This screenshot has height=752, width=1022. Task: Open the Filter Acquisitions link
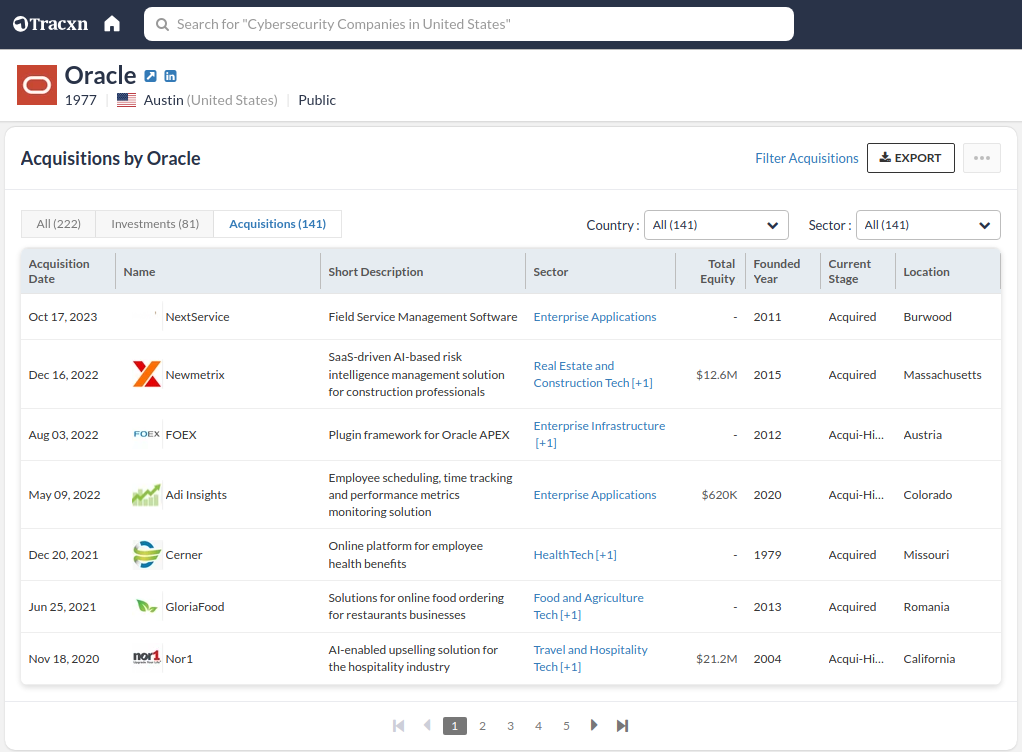pos(806,158)
